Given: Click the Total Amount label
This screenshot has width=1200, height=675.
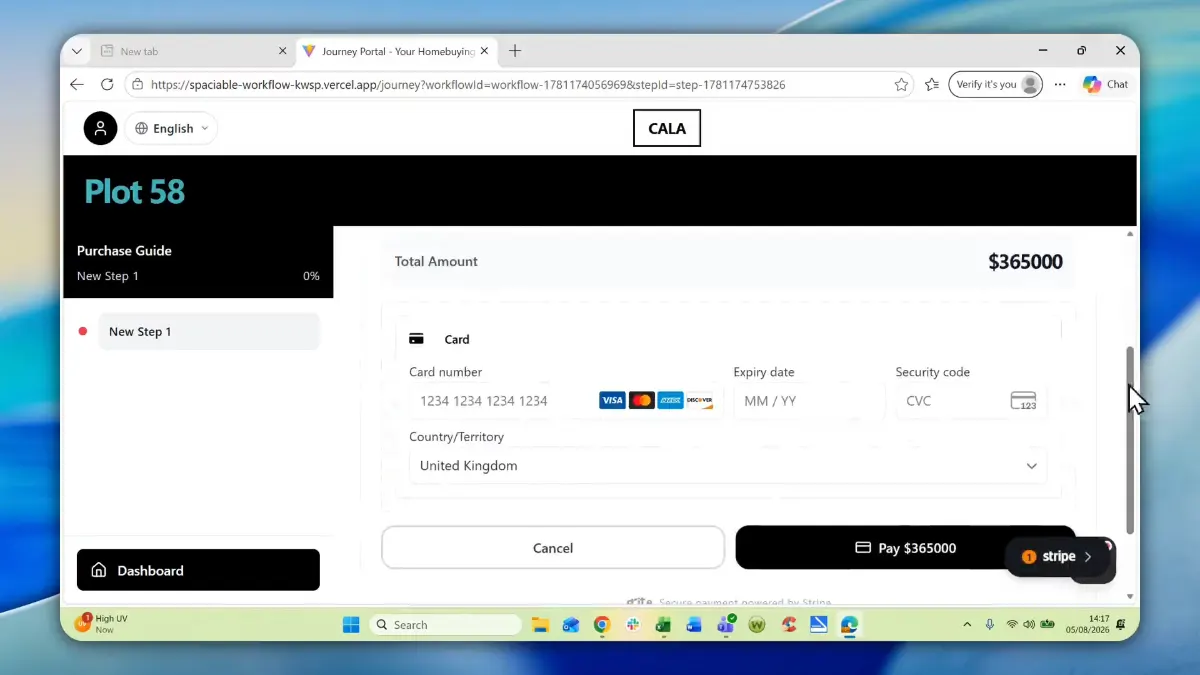Looking at the screenshot, I should click(436, 261).
